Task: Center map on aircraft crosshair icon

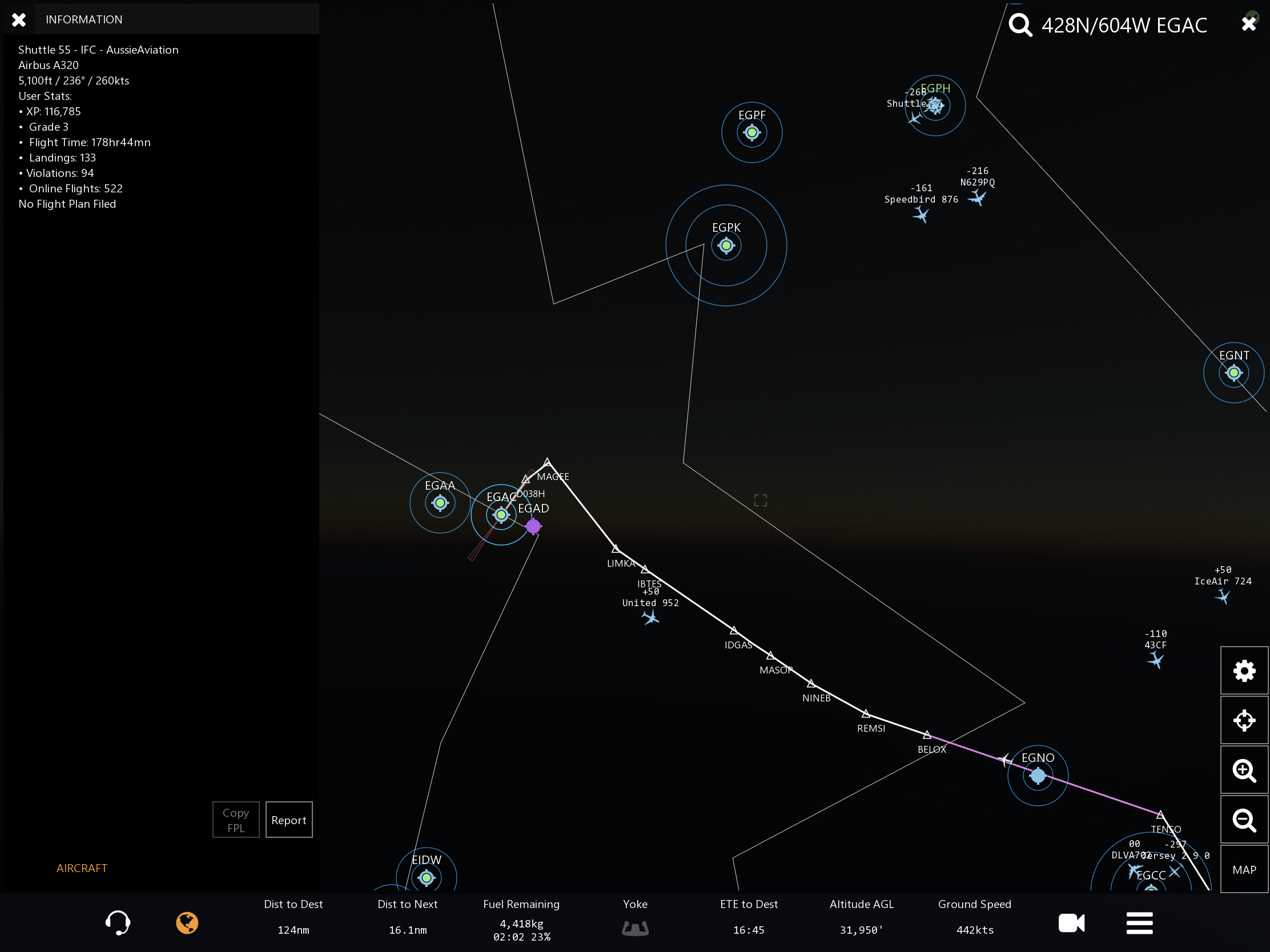Action: click(1244, 720)
